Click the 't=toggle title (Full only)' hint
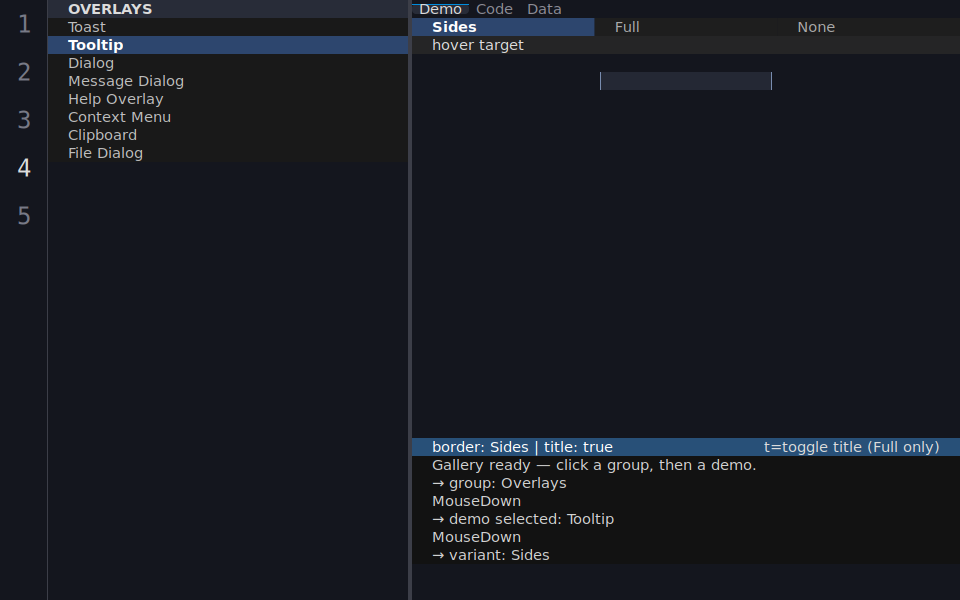 click(x=852, y=447)
